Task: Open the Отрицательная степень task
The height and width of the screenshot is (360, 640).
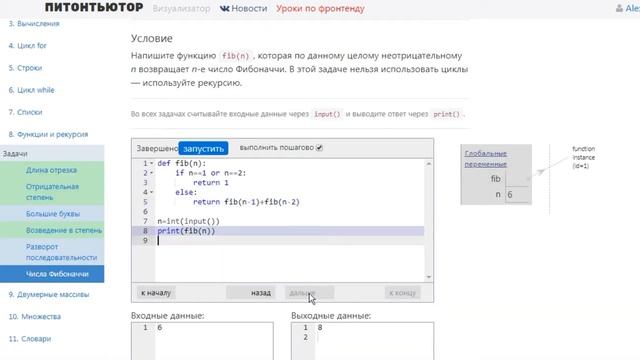Action: [x=52, y=192]
